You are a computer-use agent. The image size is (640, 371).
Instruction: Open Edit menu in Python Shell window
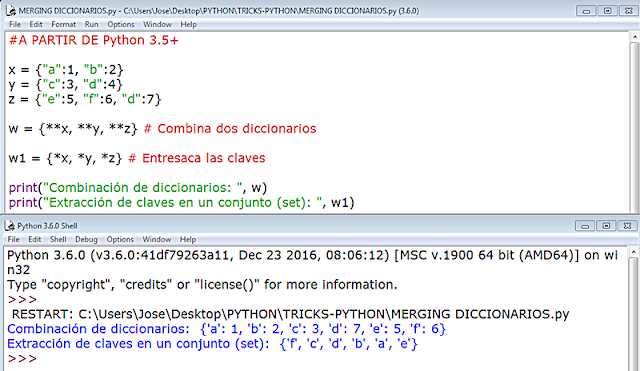point(35,239)
